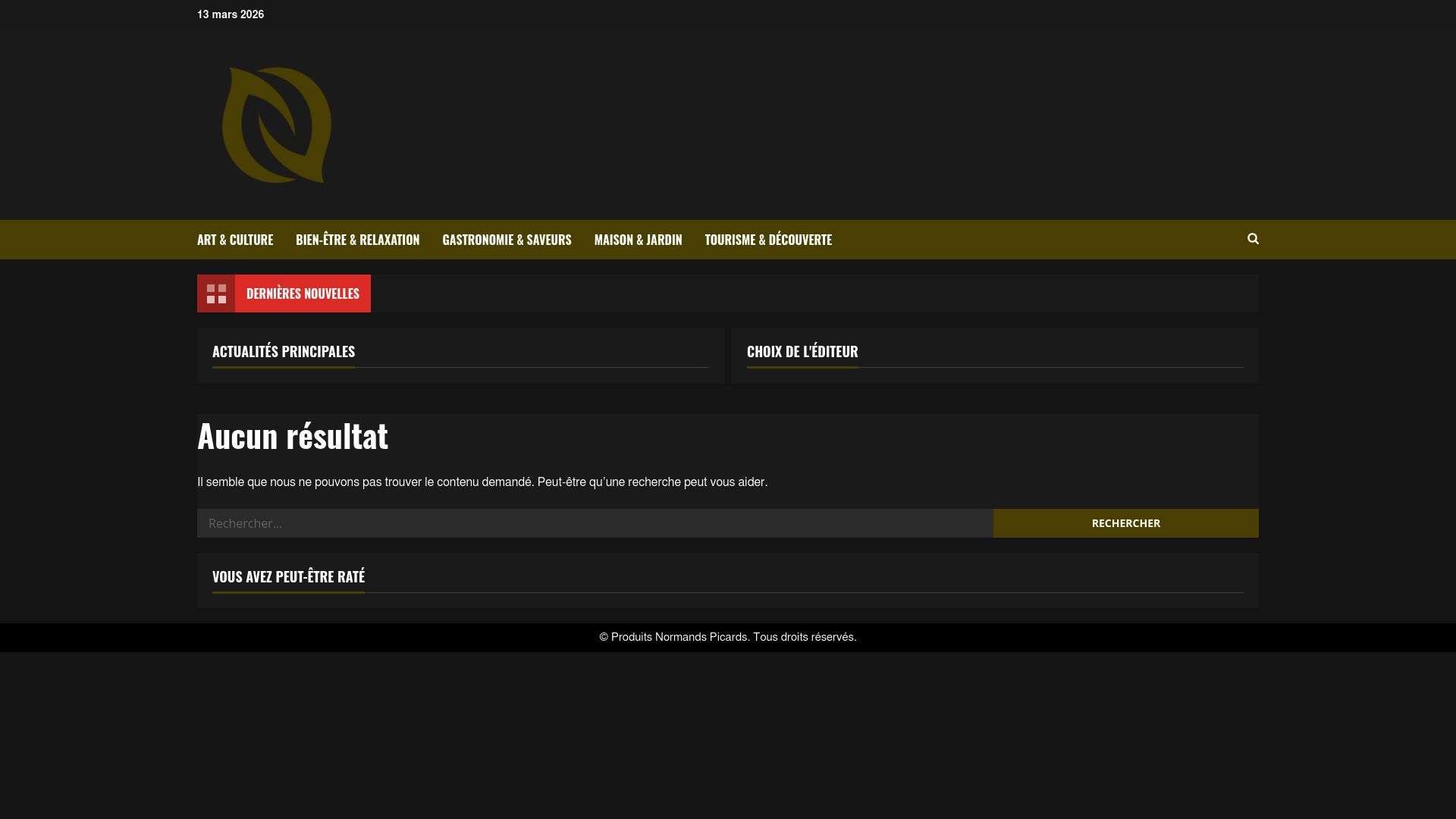Focus the Rechercher… search input field
1456x819 pixels.
pos(595,523)
